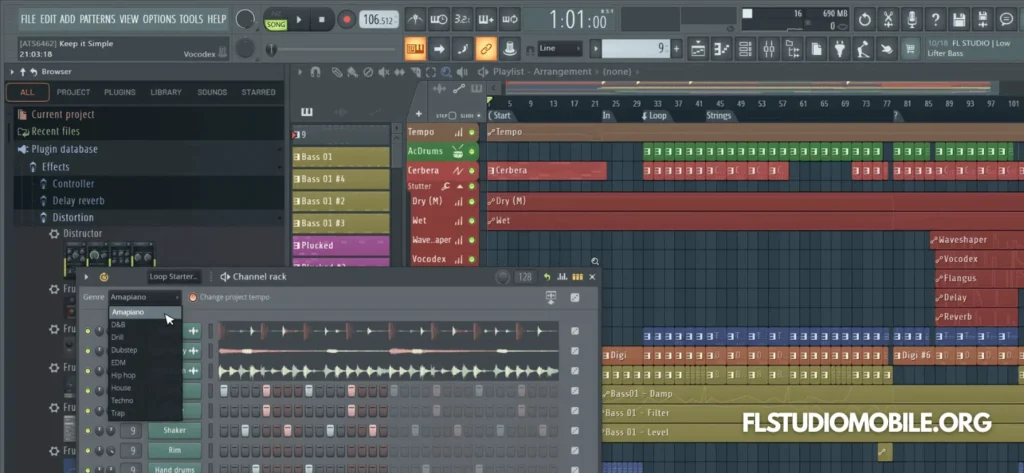Mute the Rim channel via green LED
Screen dimensions: 1024x473
[x=88, y=450]
